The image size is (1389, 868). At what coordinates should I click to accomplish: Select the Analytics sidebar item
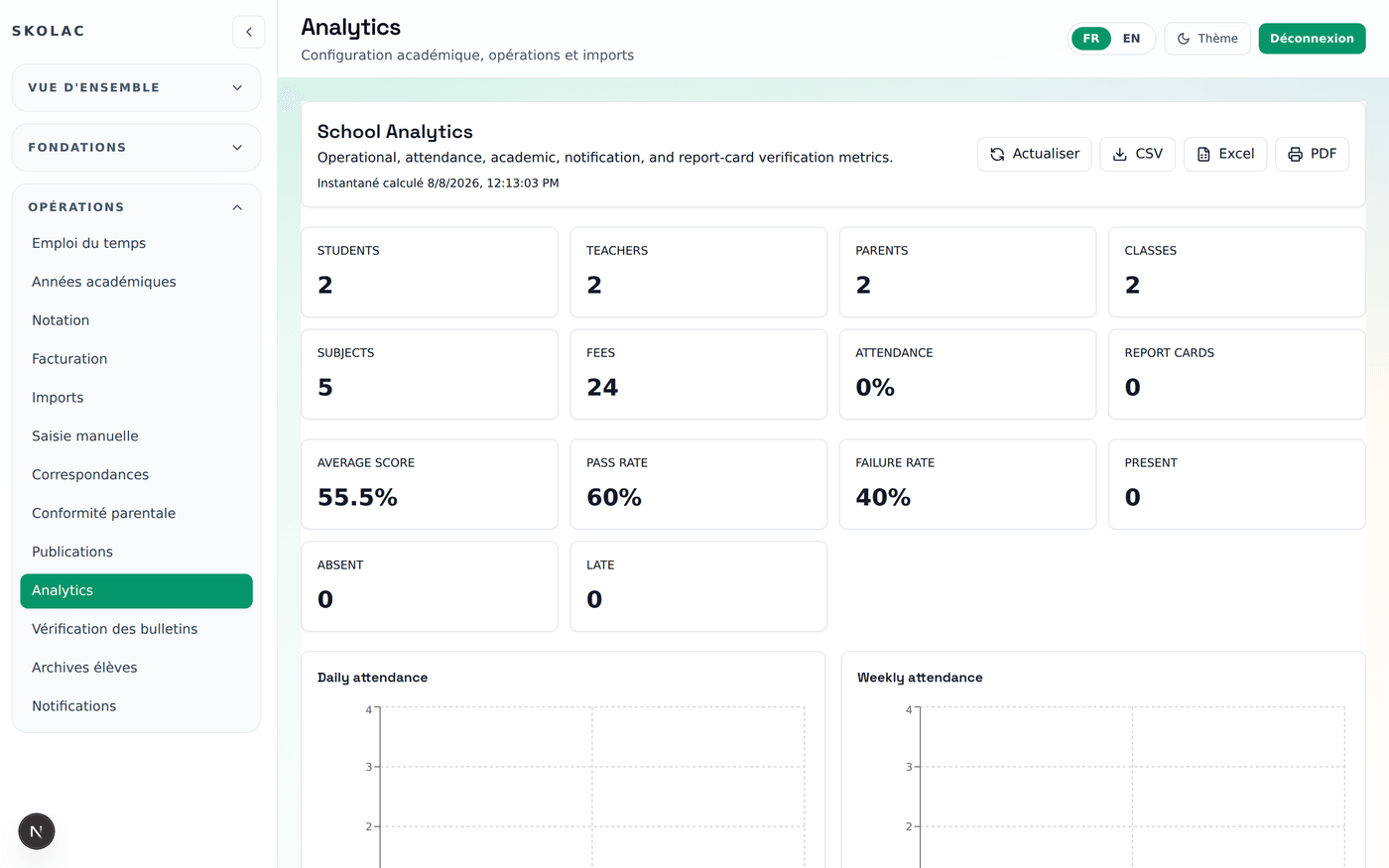click(136, 591)
